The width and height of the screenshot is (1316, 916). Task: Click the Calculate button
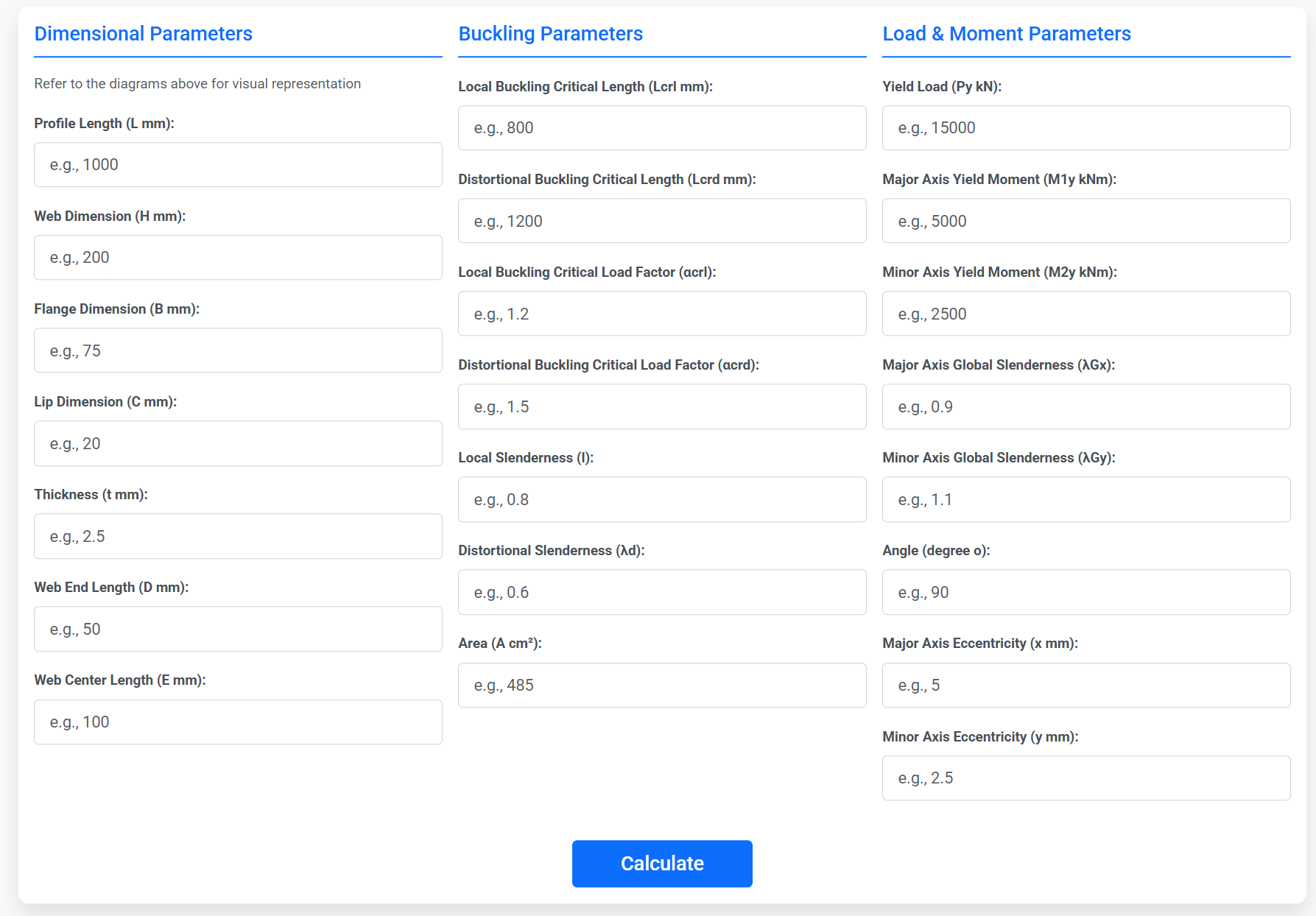pos(661,863)
